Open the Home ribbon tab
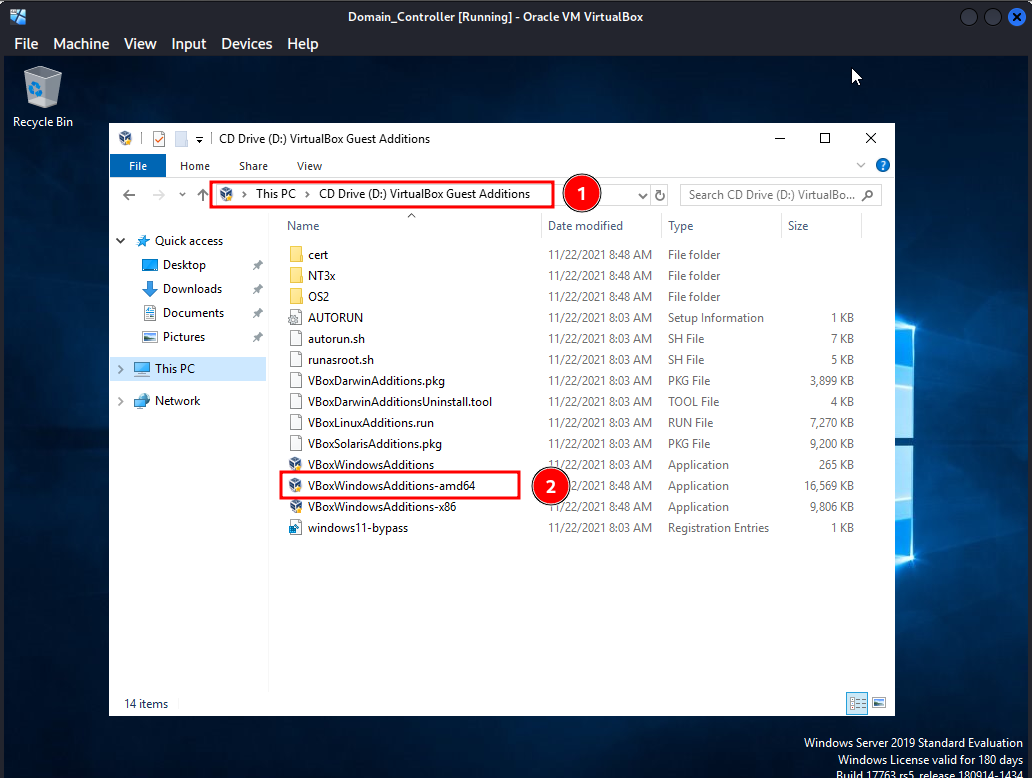The image size is (1032, 778). point(195,166)
